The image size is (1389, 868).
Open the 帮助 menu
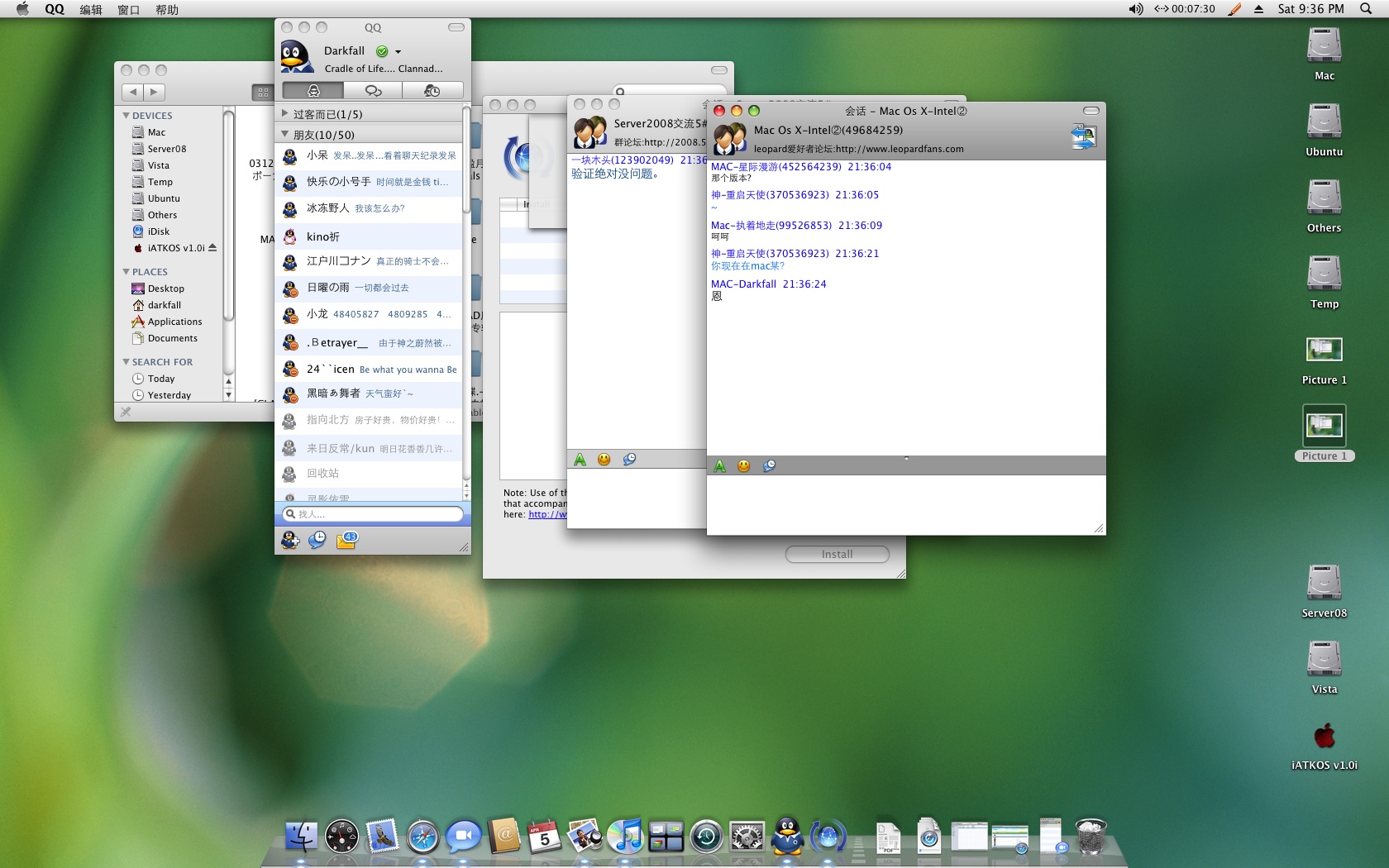[x=167, y=9]
